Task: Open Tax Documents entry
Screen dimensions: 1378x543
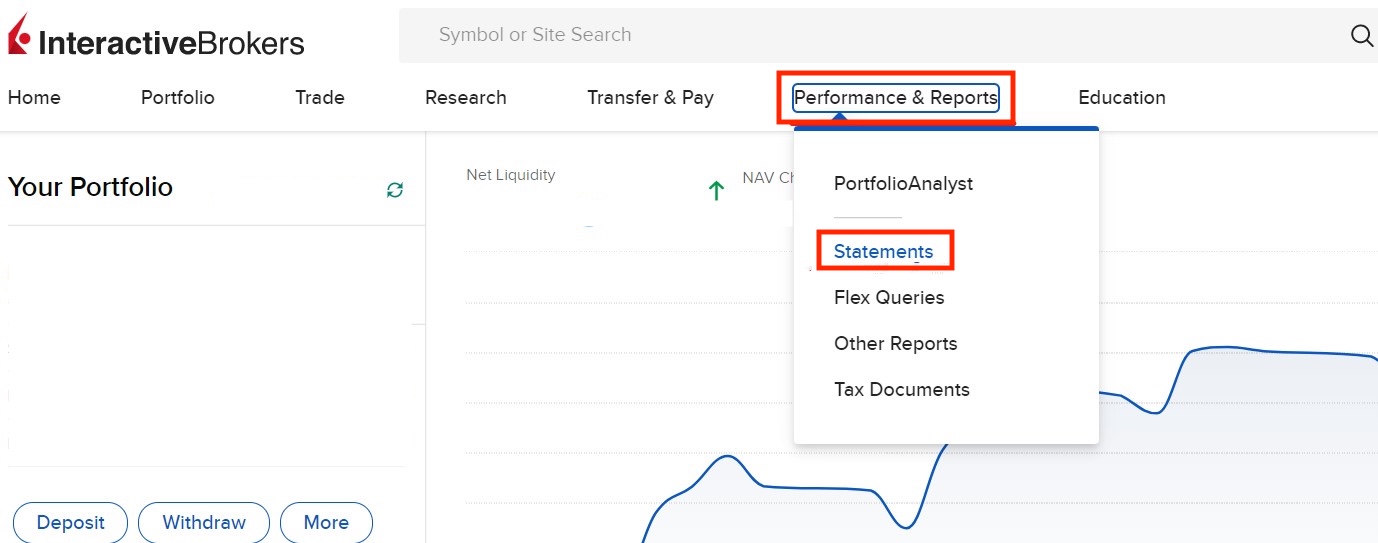Action: tap(902, 390)
